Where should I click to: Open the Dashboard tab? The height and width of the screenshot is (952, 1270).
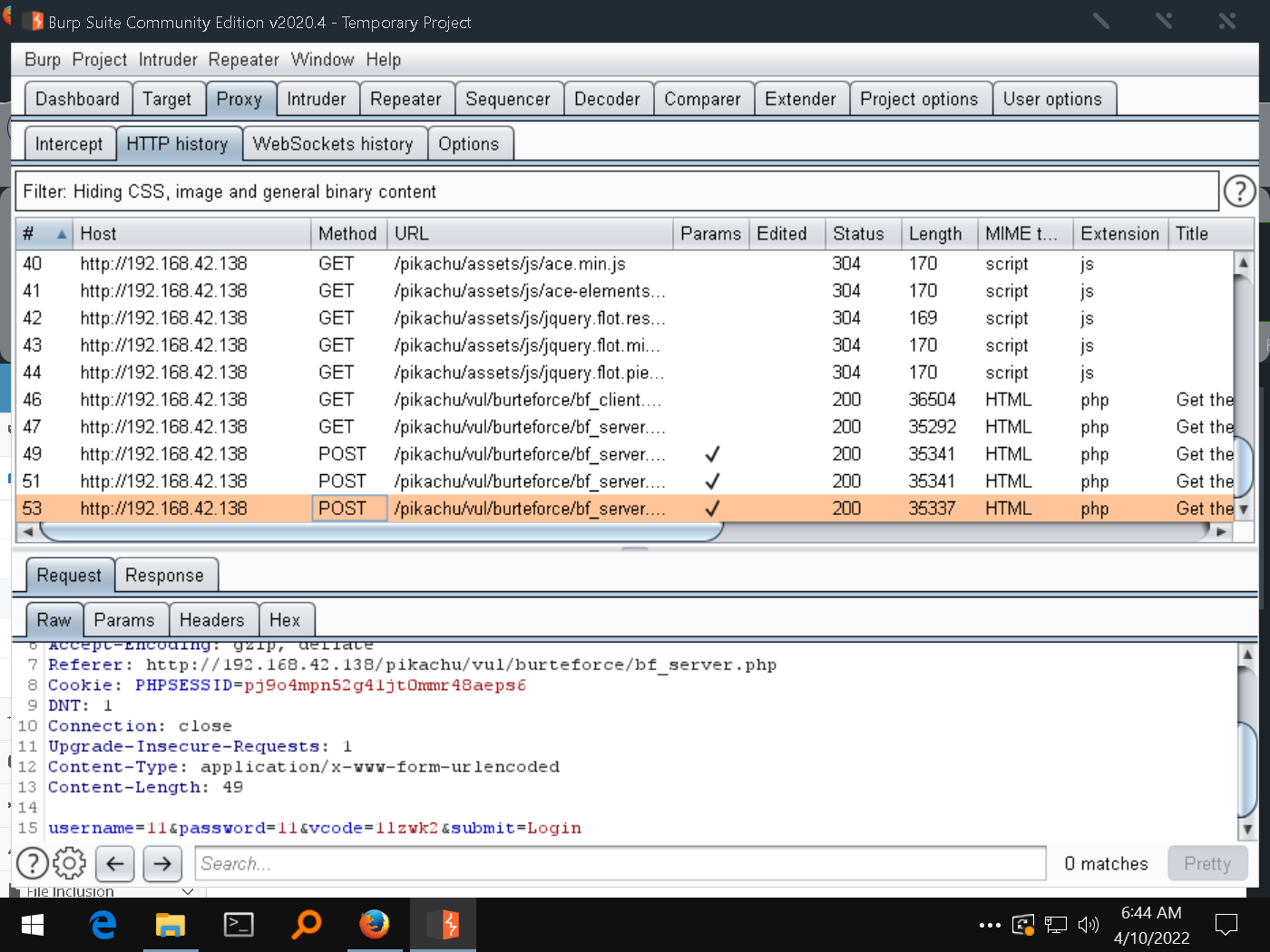tap(77, 99)
